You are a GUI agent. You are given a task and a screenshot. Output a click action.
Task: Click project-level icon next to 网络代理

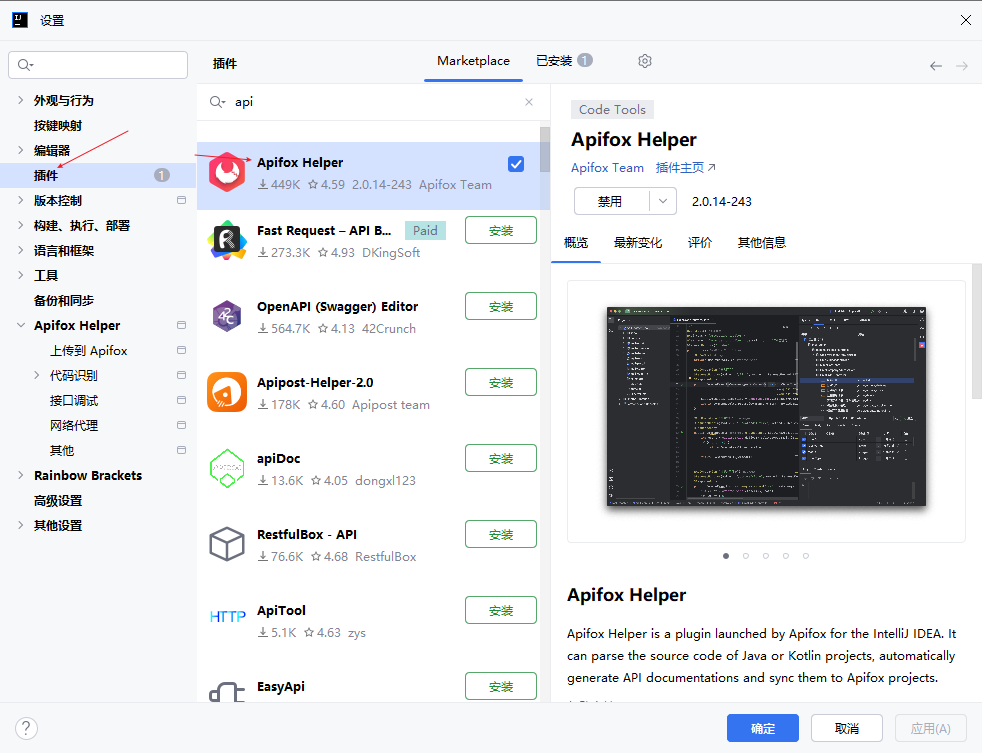click(x=182, y=425)
